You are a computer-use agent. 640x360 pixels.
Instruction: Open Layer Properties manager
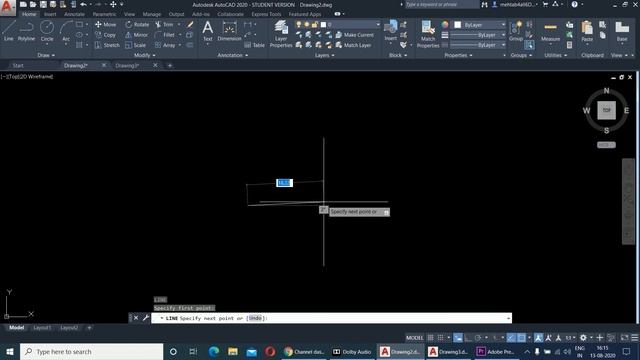click(281, 34)
